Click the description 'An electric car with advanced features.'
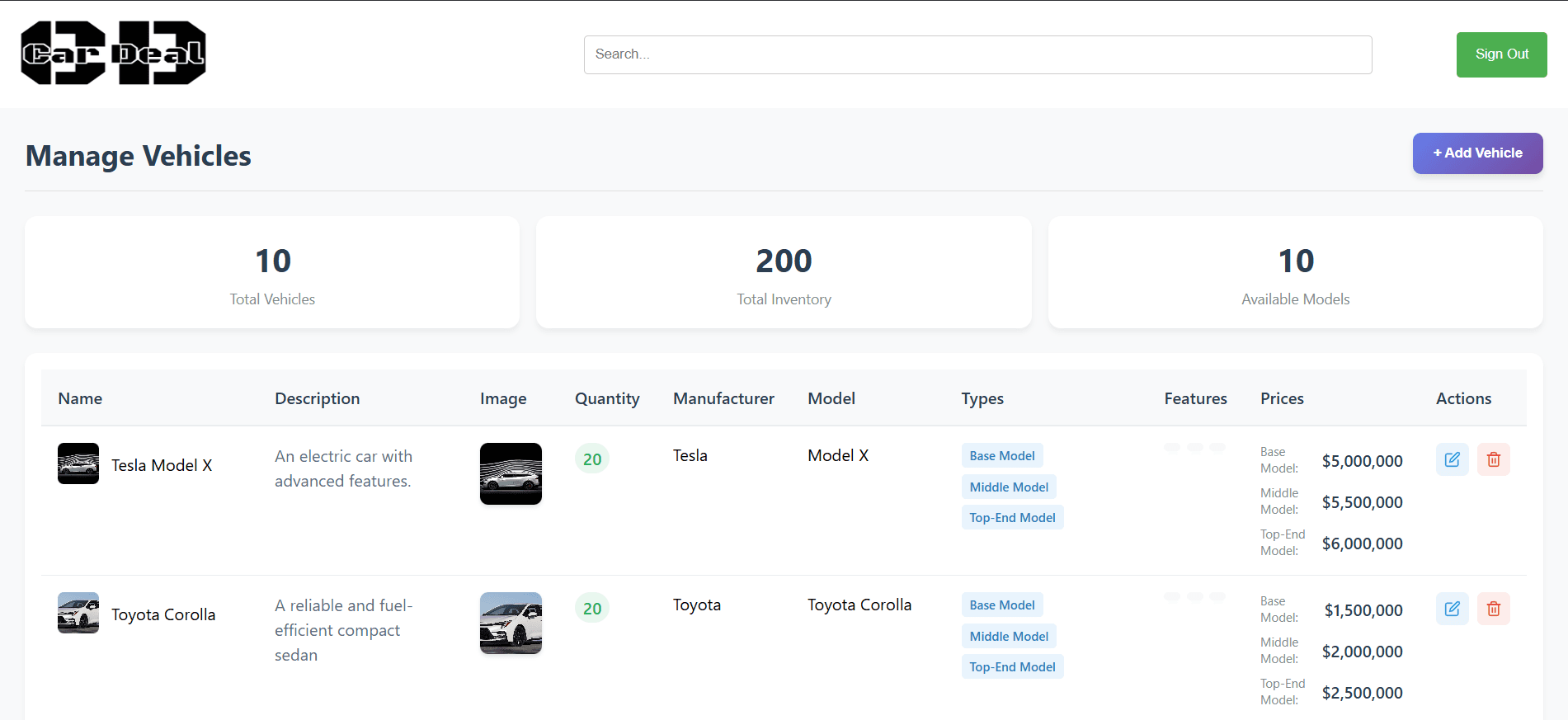The width and height of the screenshot is (1568, 720). [343, 468]
